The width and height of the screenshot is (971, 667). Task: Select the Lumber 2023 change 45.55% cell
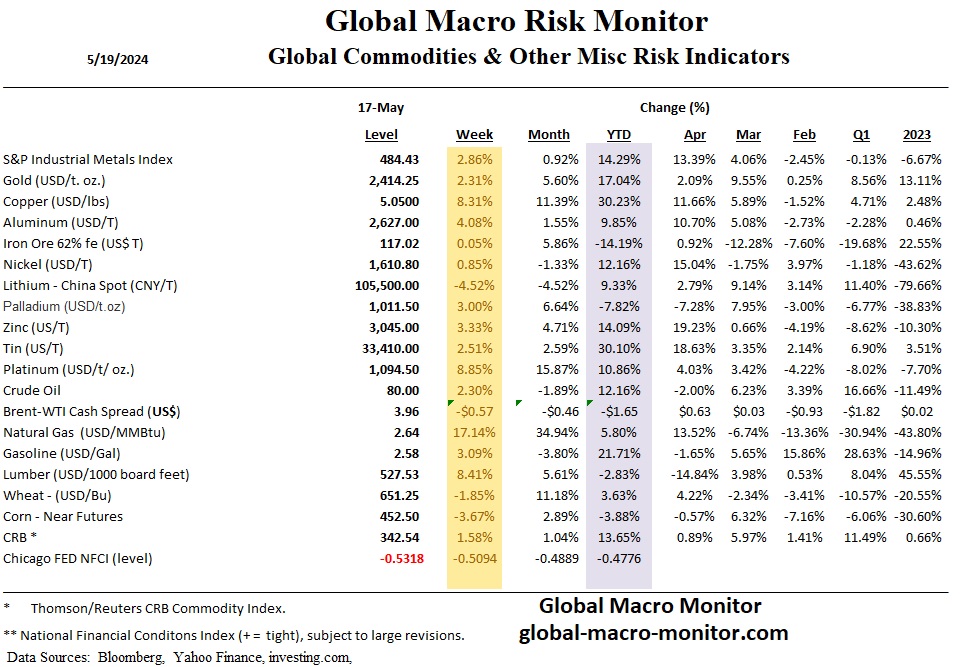[921, 474]
